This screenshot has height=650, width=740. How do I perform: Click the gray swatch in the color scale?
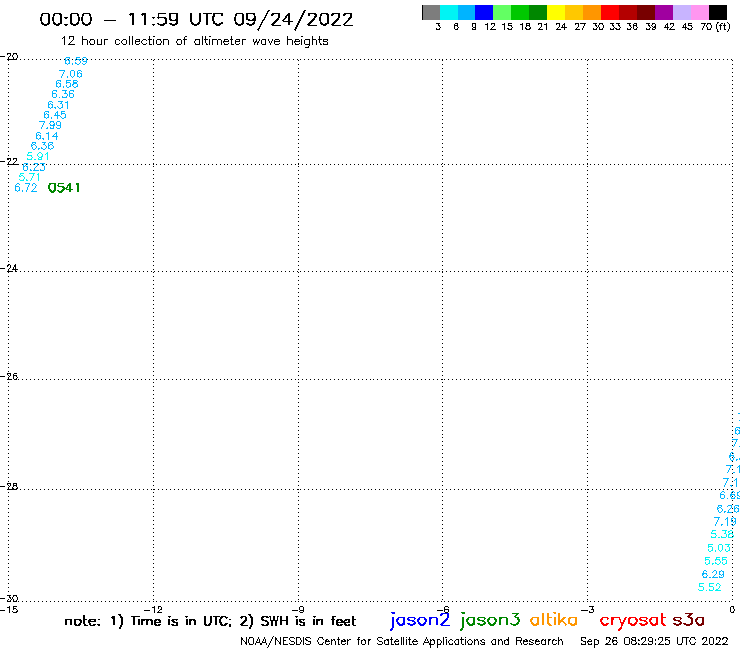(431, 12)
